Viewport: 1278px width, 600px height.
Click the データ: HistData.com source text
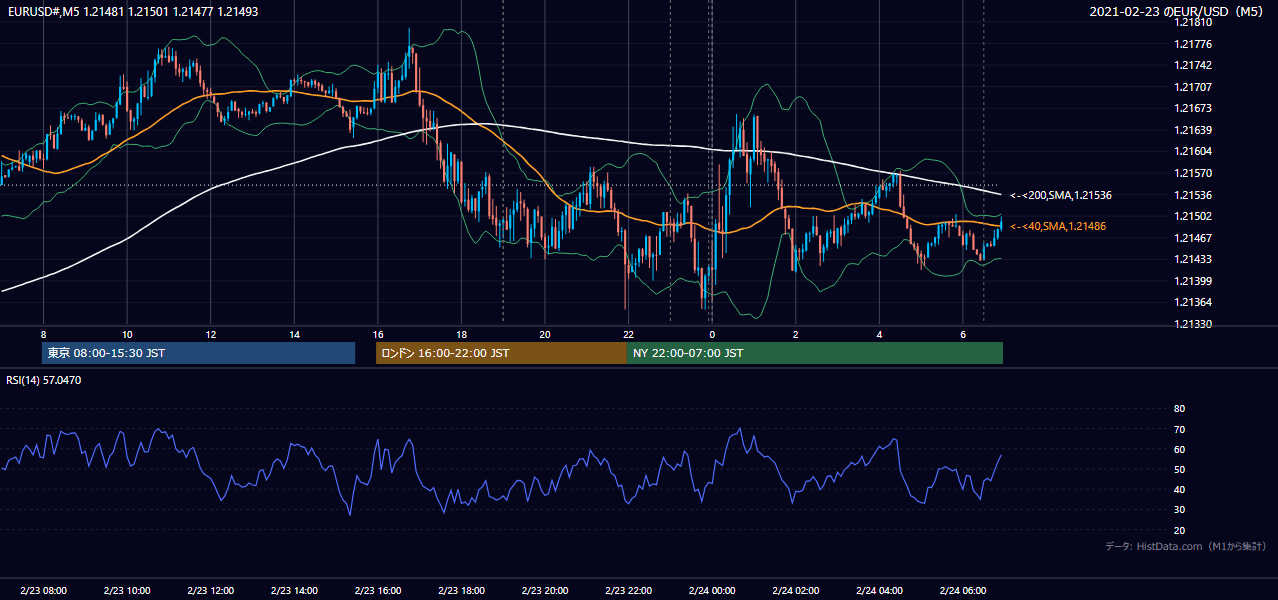(1186, 546)
